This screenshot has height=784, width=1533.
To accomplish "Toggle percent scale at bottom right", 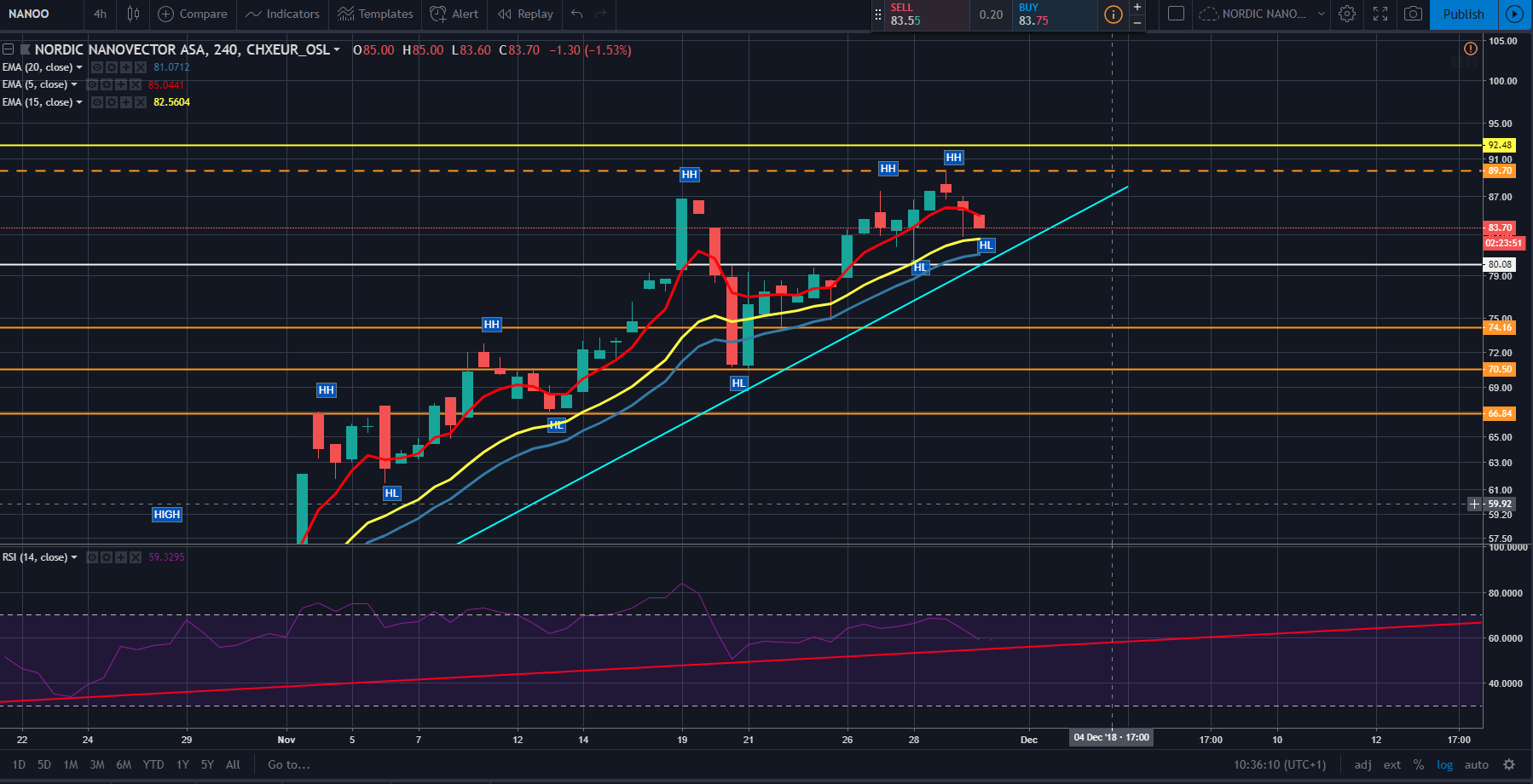I will [1419, 764].
